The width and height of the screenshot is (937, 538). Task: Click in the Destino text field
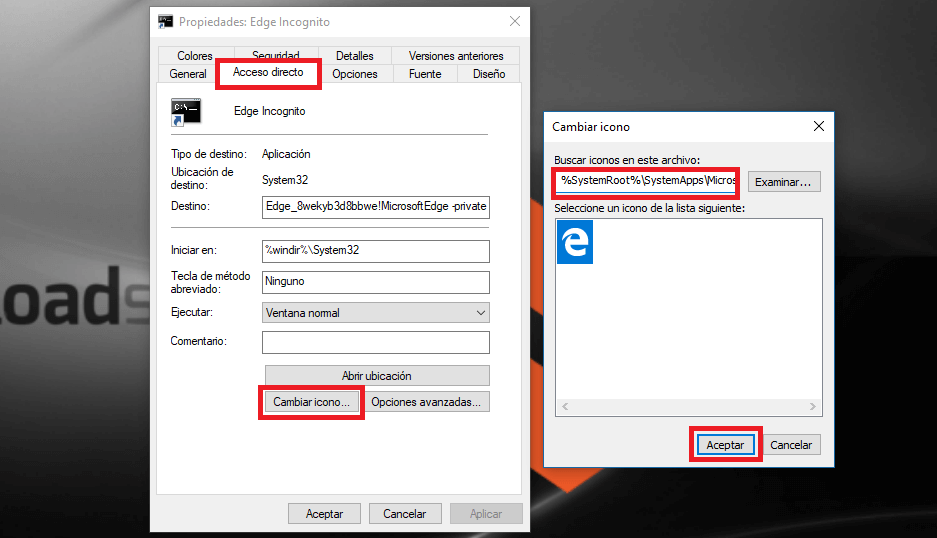[x=376, y=207]
